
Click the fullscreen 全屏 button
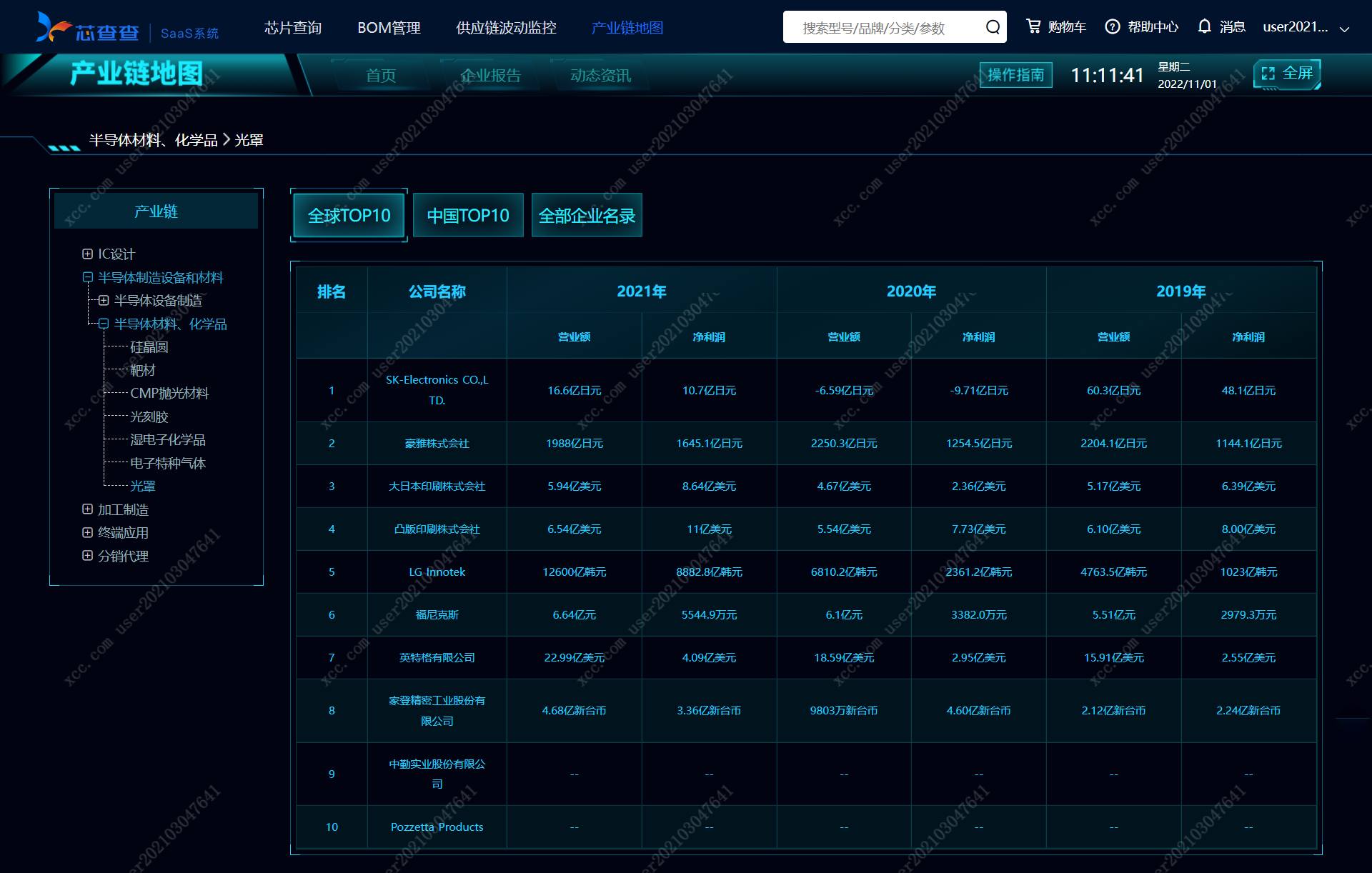(1287, 74)
